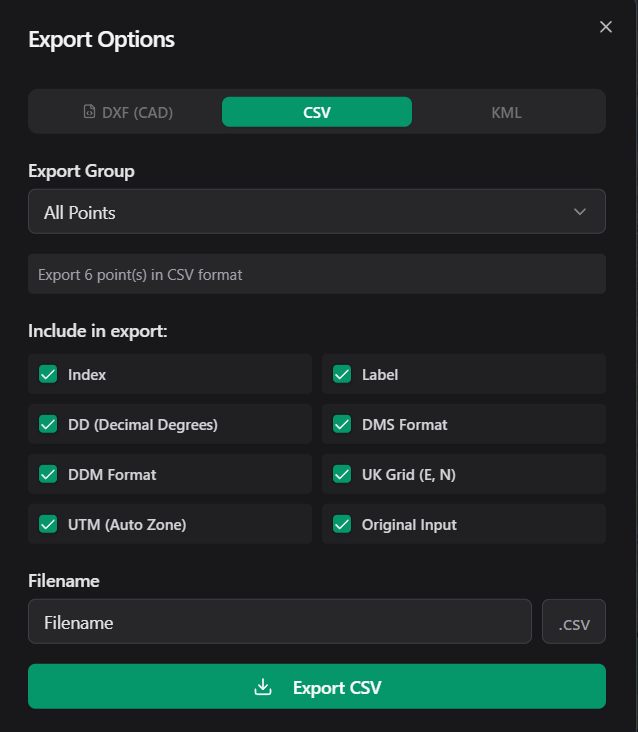Viewport: 638px width, 732px height.
Task: Select the CSV format tab
Action: (x=316, y=112)
